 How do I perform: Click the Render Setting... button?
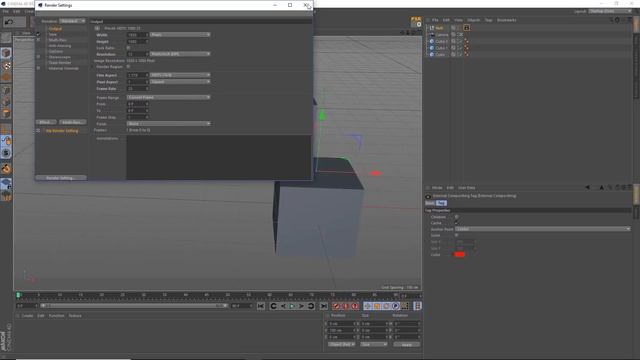coord(61,178)
